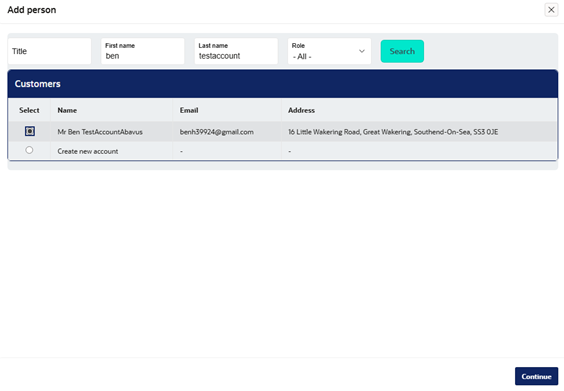Click the Mr Ben TestAccountAbavus name cell
Image resolution: width=564 pixels, height=391 pixels.
(x=100, y=132)
